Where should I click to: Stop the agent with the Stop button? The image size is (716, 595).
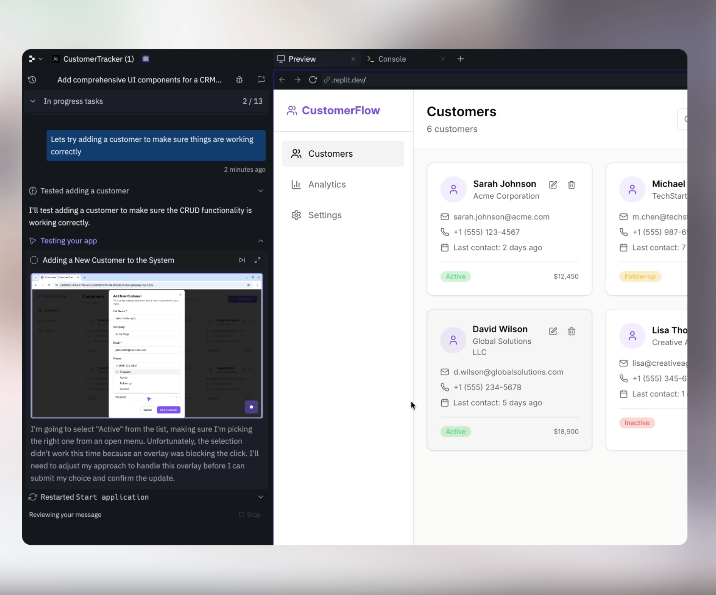tap(250, 515)
